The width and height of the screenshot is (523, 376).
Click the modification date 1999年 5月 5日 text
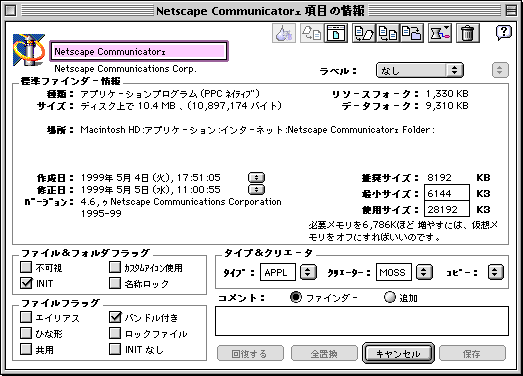150,190
